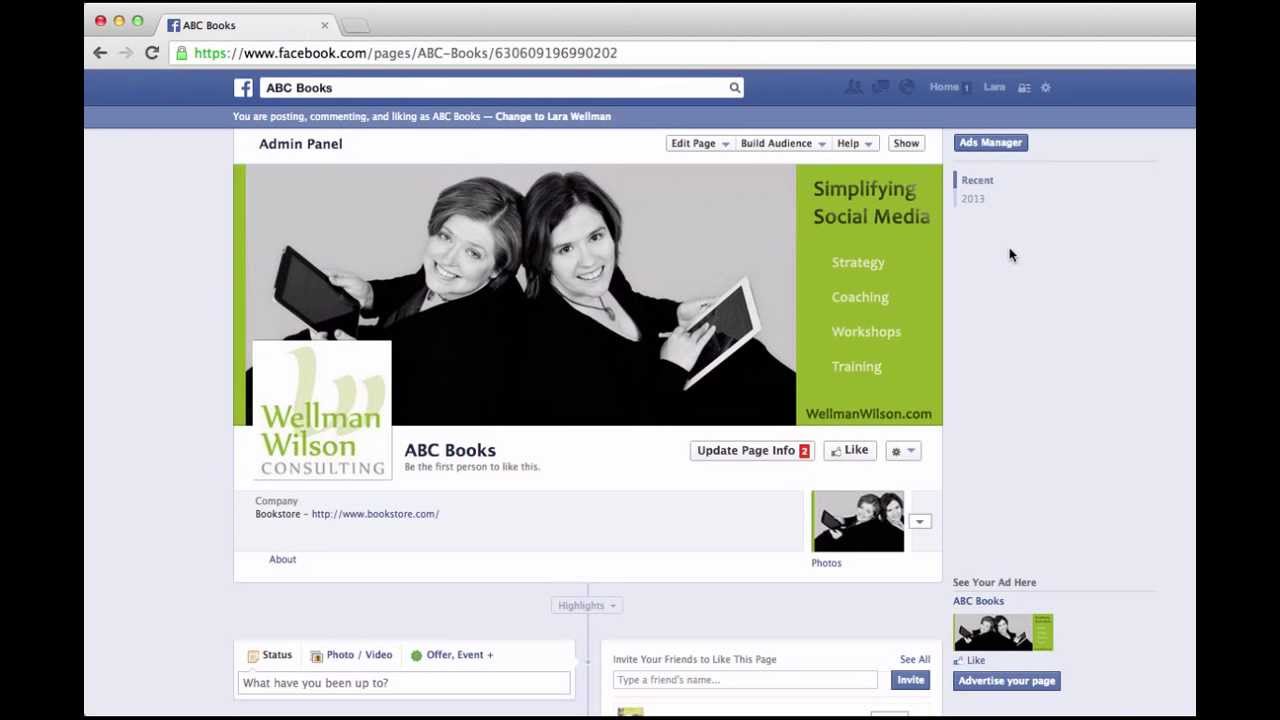
Task: Select the Photo / Video tab
Action: click(351, 655)
